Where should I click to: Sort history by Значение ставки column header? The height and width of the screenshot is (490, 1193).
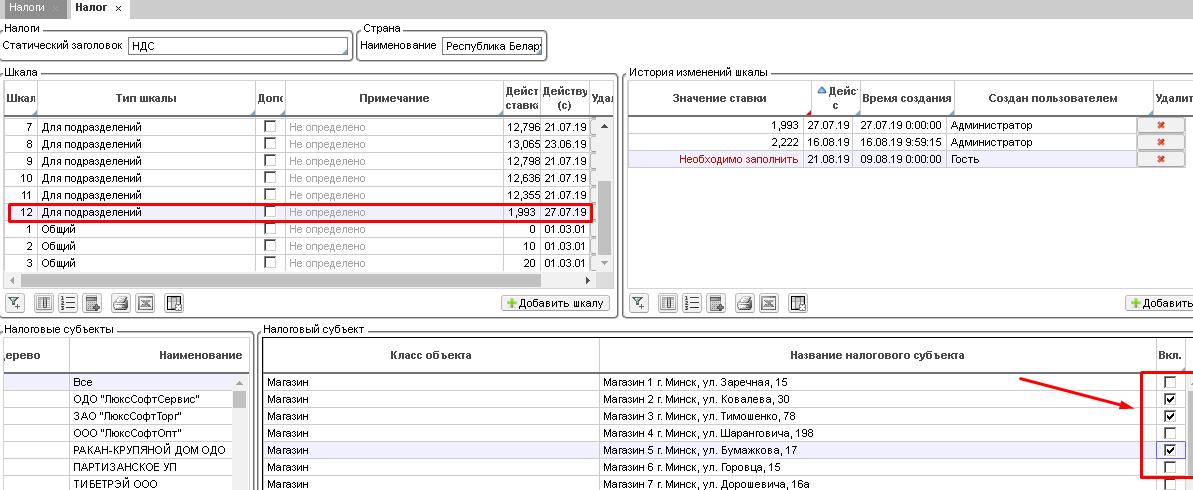click(719, 98)
